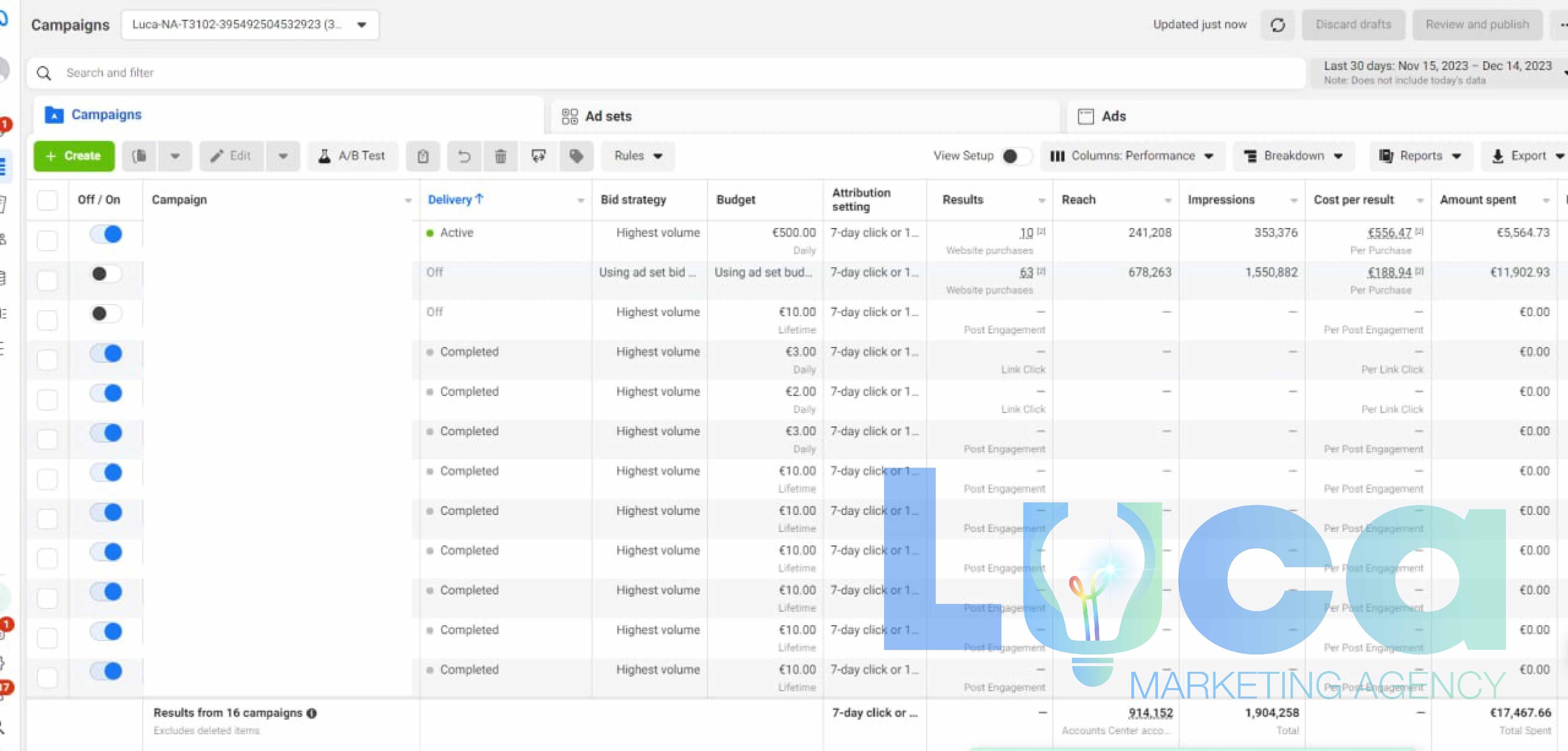Expand the Edit options arrow
Screen dimensions: 1568x751
coord(283,156)
